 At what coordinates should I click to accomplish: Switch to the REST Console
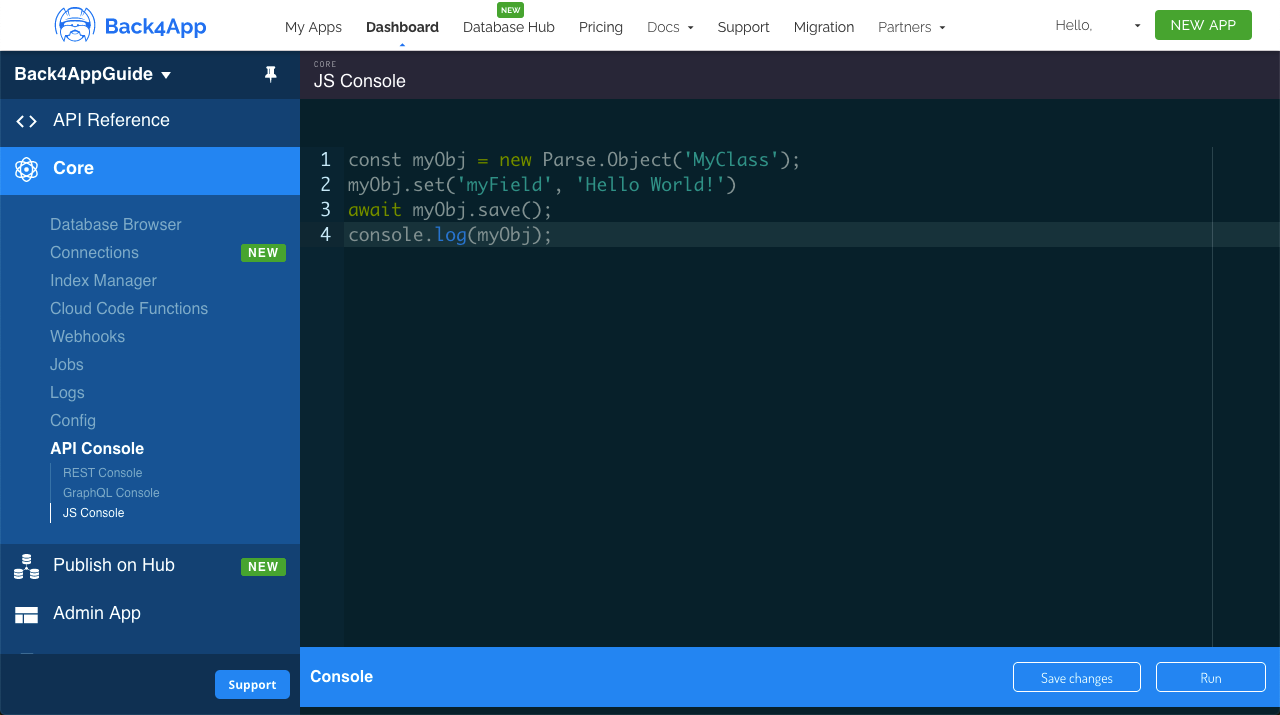pyautogui.click(x=102, y=472)
